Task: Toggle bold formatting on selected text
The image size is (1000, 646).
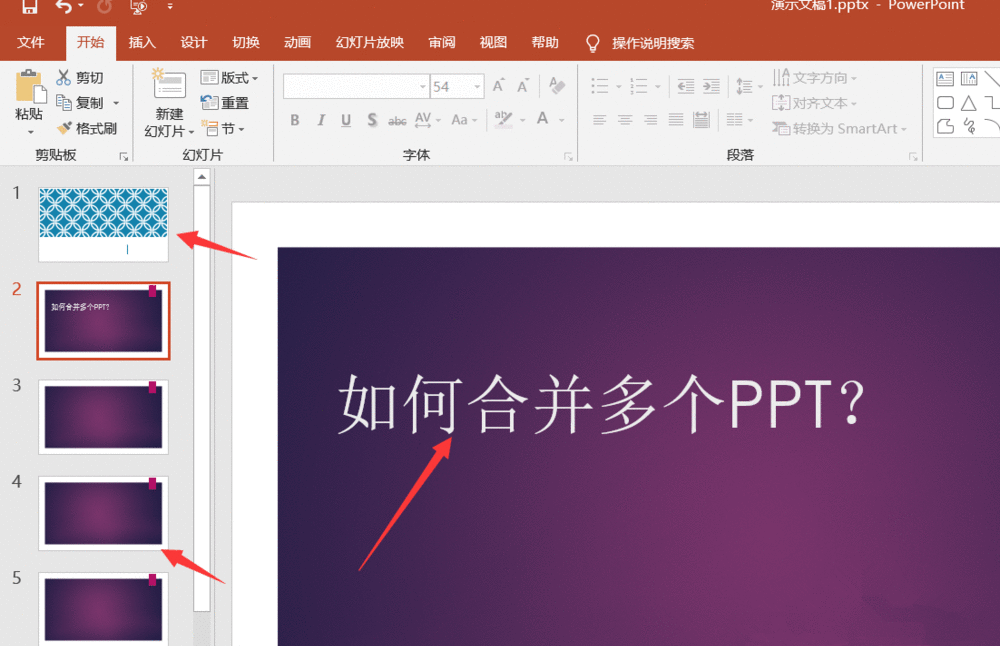Action: (294, 120)
